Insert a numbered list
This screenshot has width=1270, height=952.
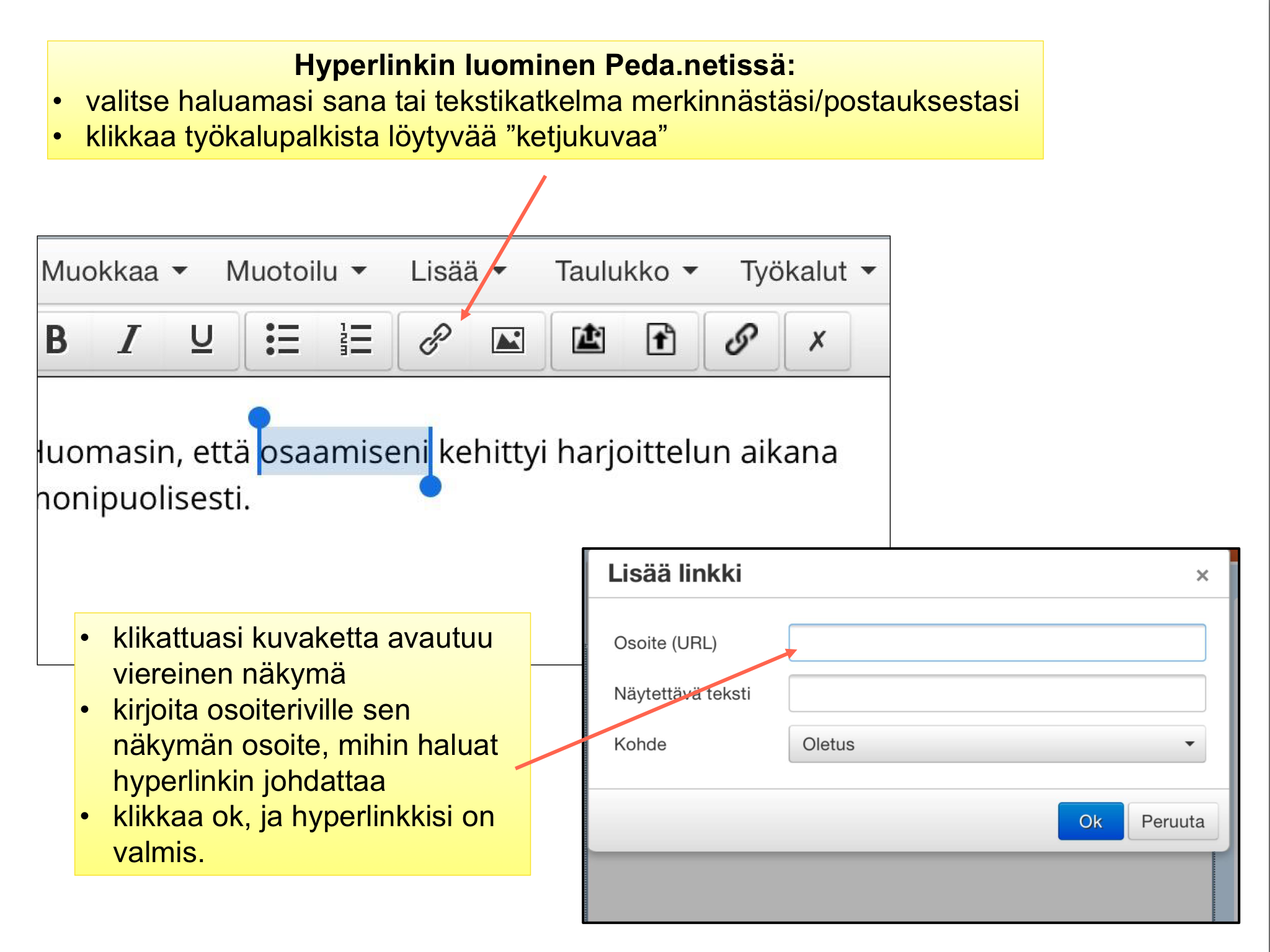point(355,340)
